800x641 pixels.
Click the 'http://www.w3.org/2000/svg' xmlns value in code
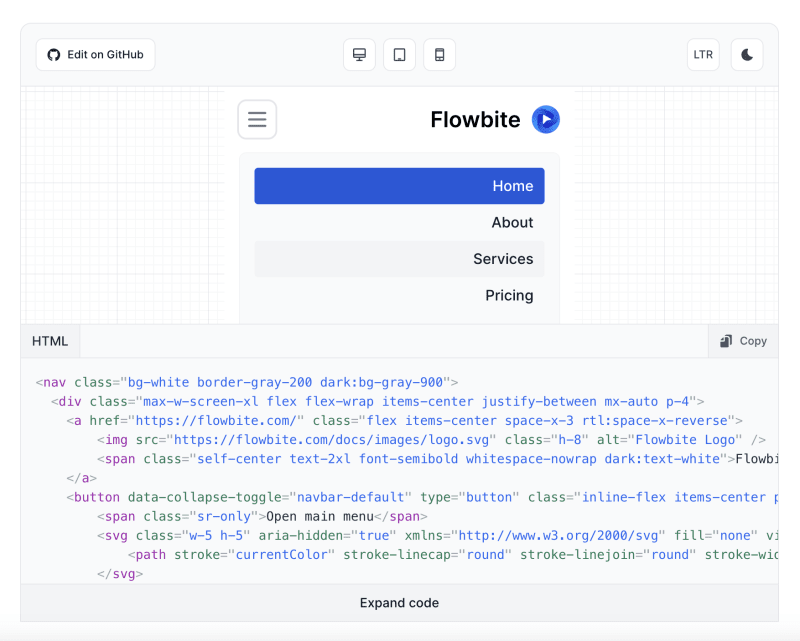(558, 535)
